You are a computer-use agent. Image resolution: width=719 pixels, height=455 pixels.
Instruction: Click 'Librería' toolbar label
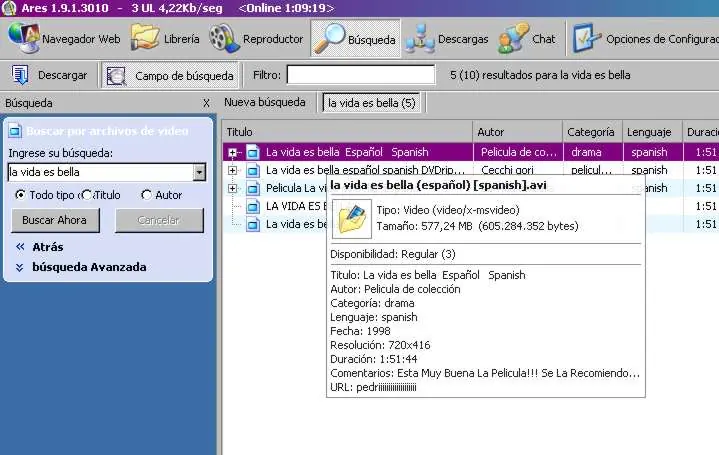(x=182, y=39)
